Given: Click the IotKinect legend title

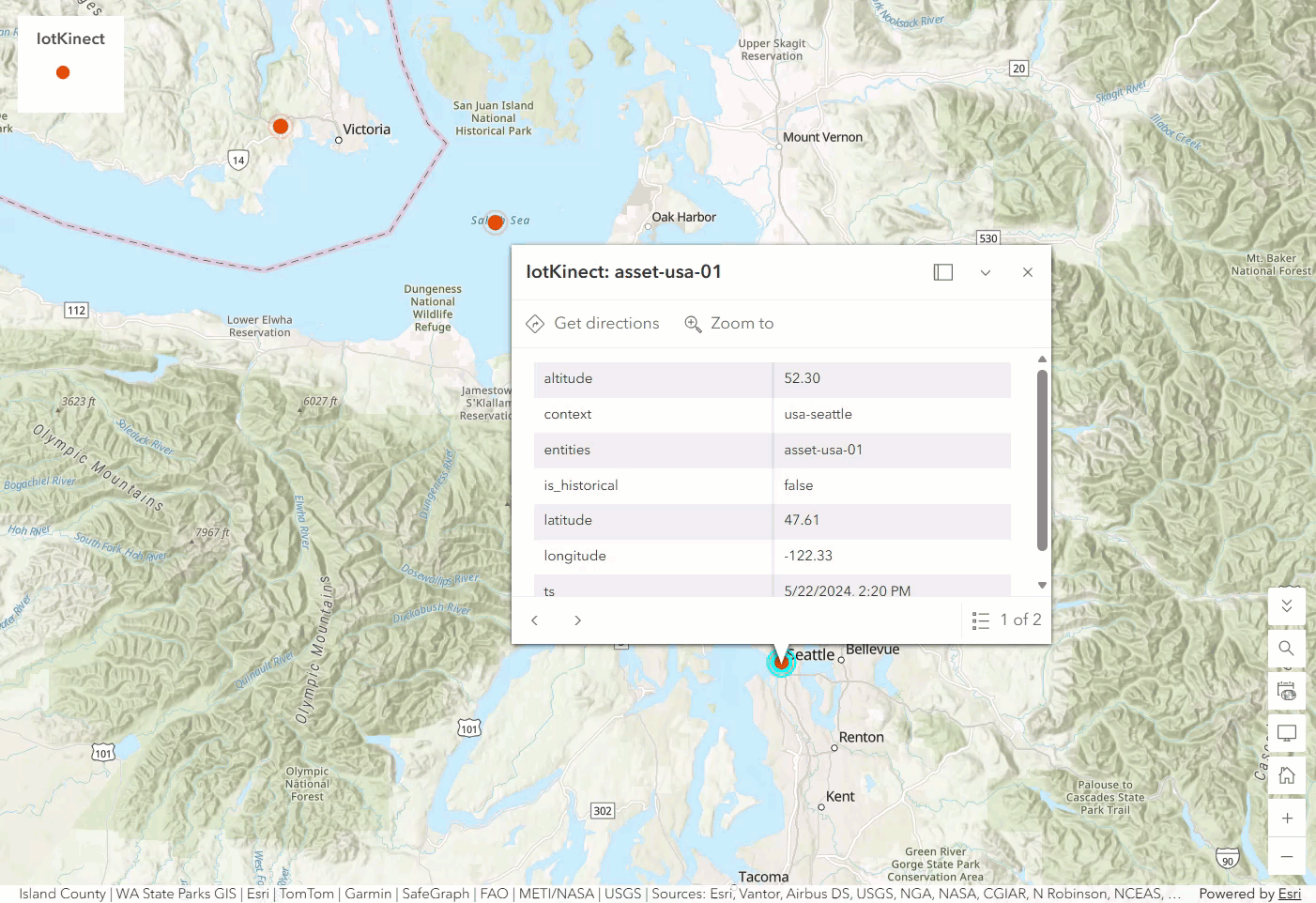Looking at the screenshot, I should point(70,39).
